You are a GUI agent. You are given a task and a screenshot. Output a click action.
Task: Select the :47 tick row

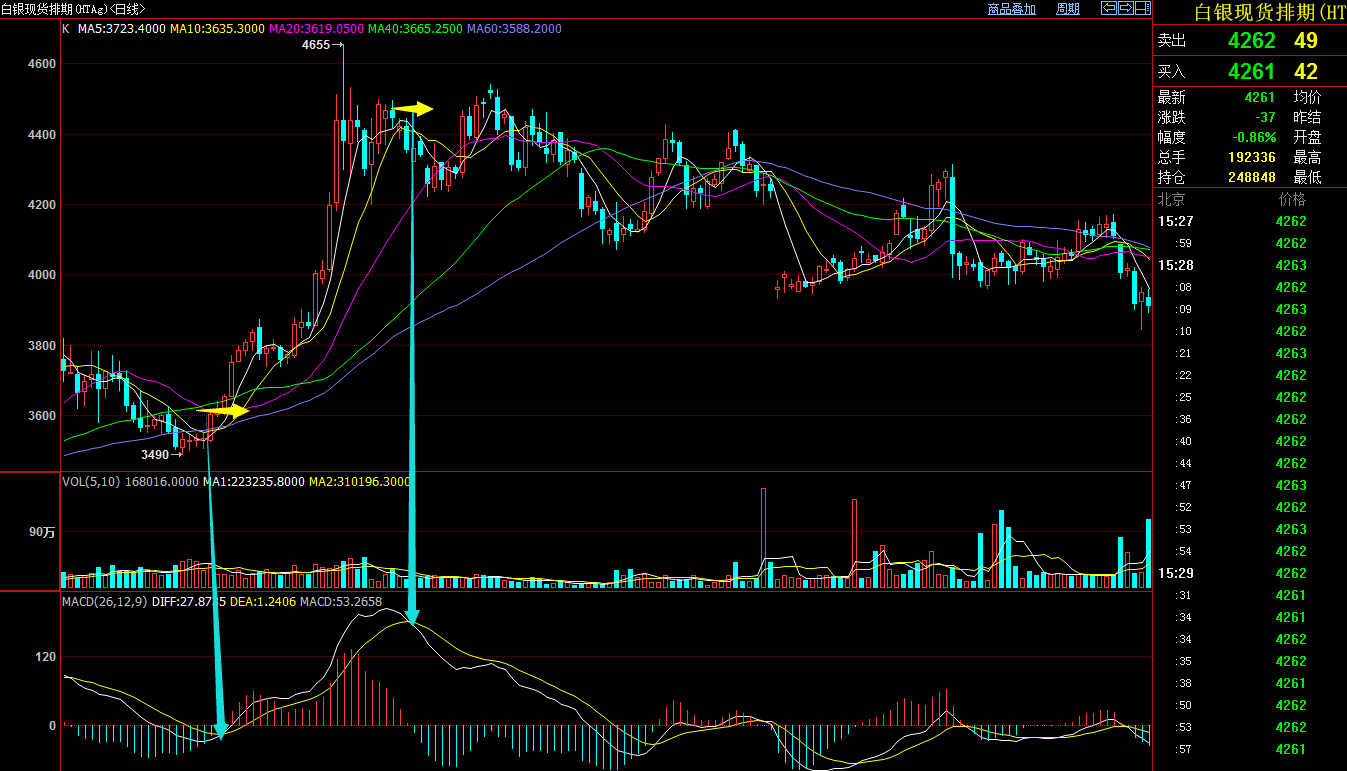click(1250, 485)
